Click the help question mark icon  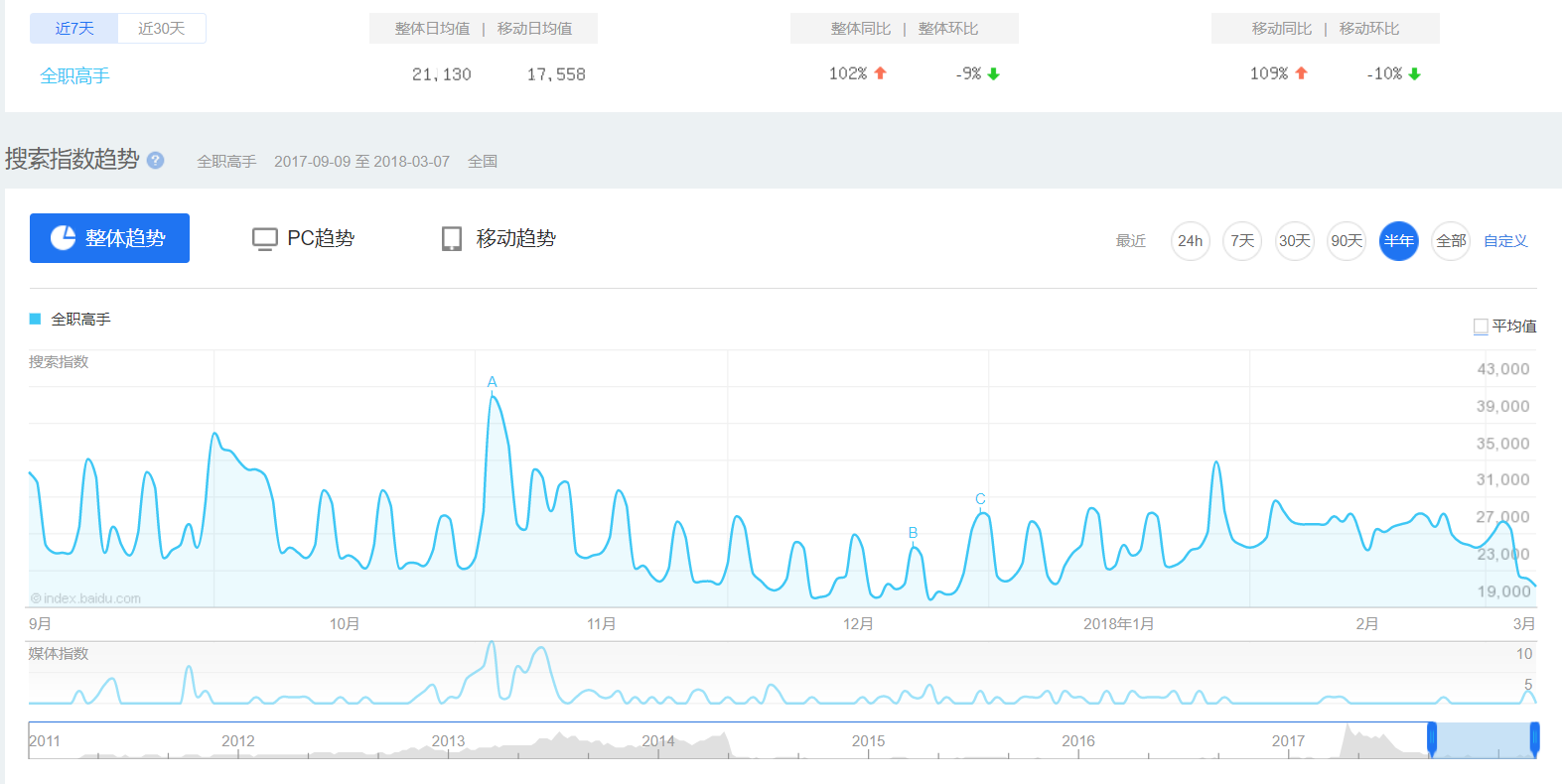155,160
